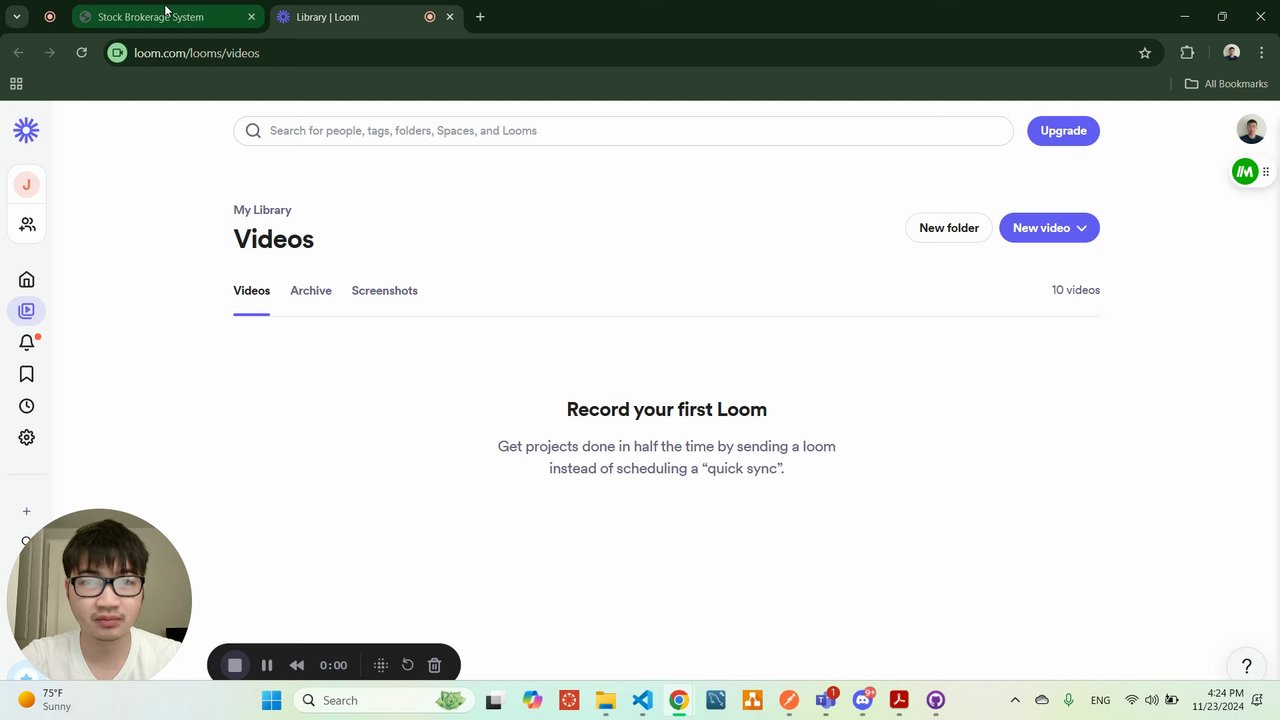Click the Upgrade button
The width and height of the screenshot is (1280, 720).
pyautogui.click(x=1063, y=131)
